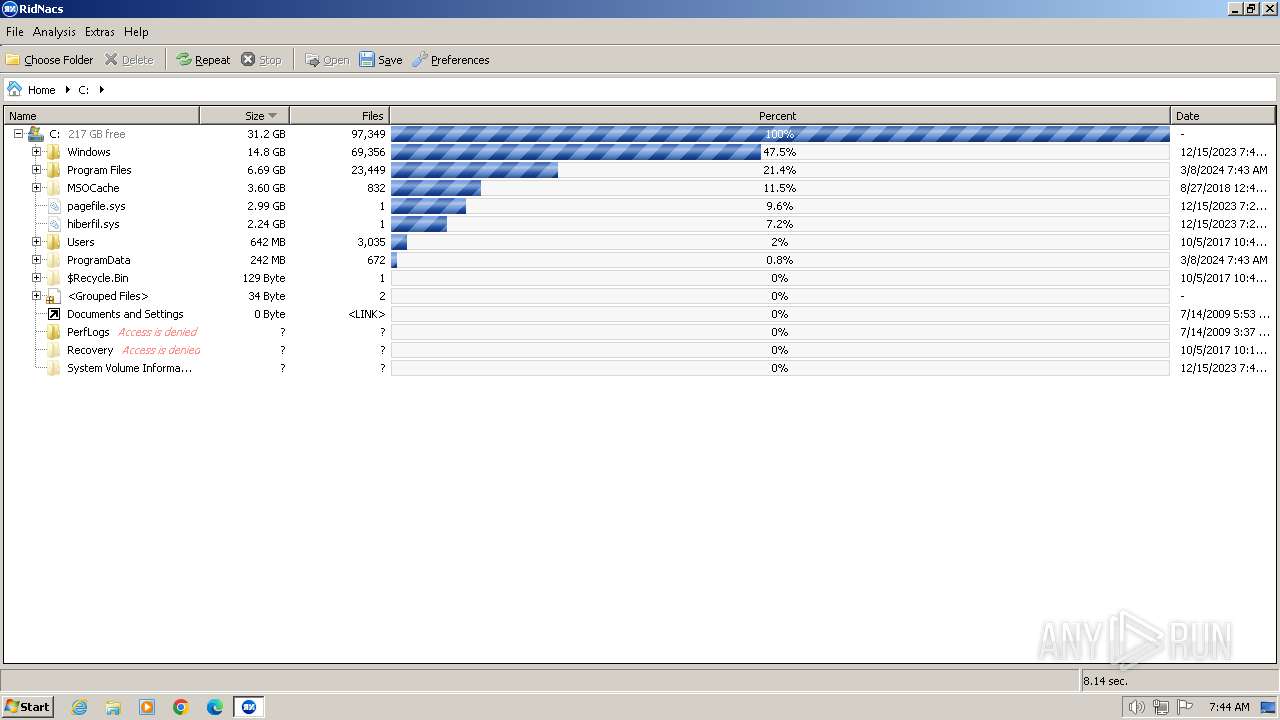Screen dimensions: 1280x720
Task: Select the Users folder icon
Action: click(x=54, y=242)
